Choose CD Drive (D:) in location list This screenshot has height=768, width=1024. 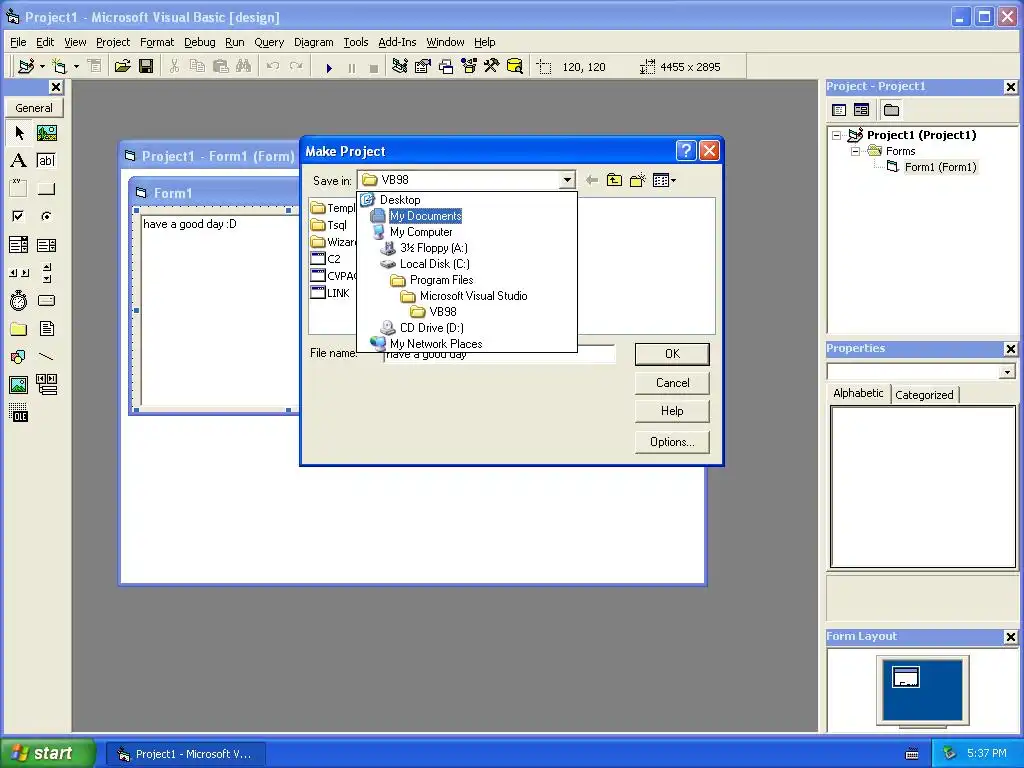(432, 328)
